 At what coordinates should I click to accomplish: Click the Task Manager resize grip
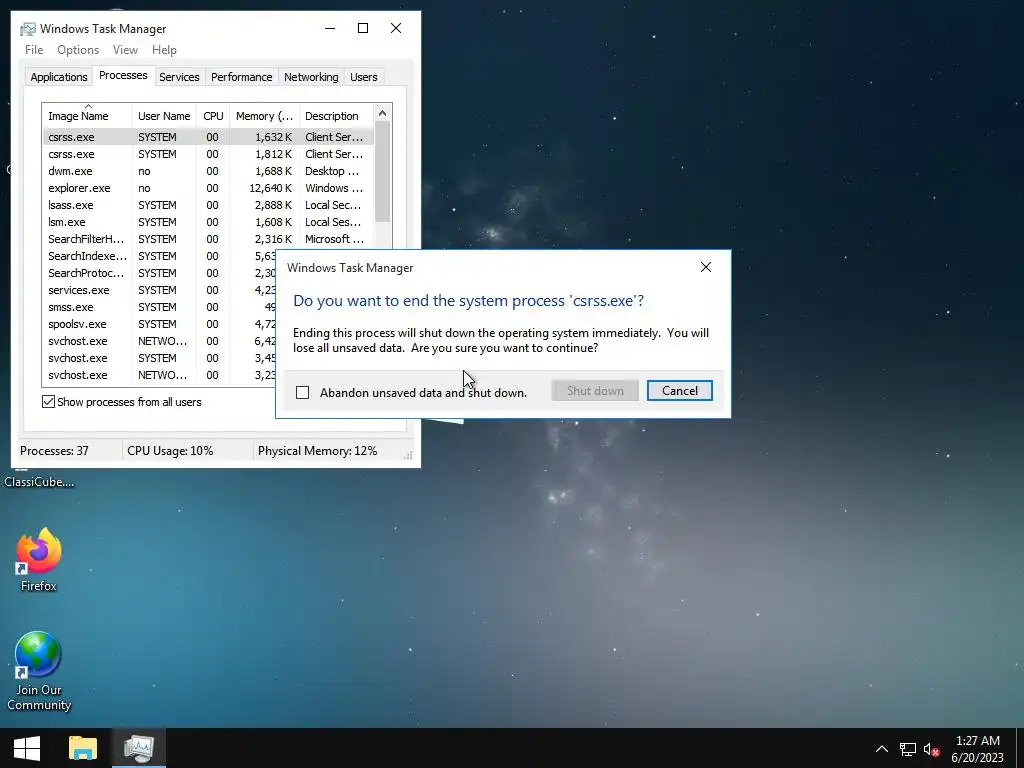click(x=409, y=456)
